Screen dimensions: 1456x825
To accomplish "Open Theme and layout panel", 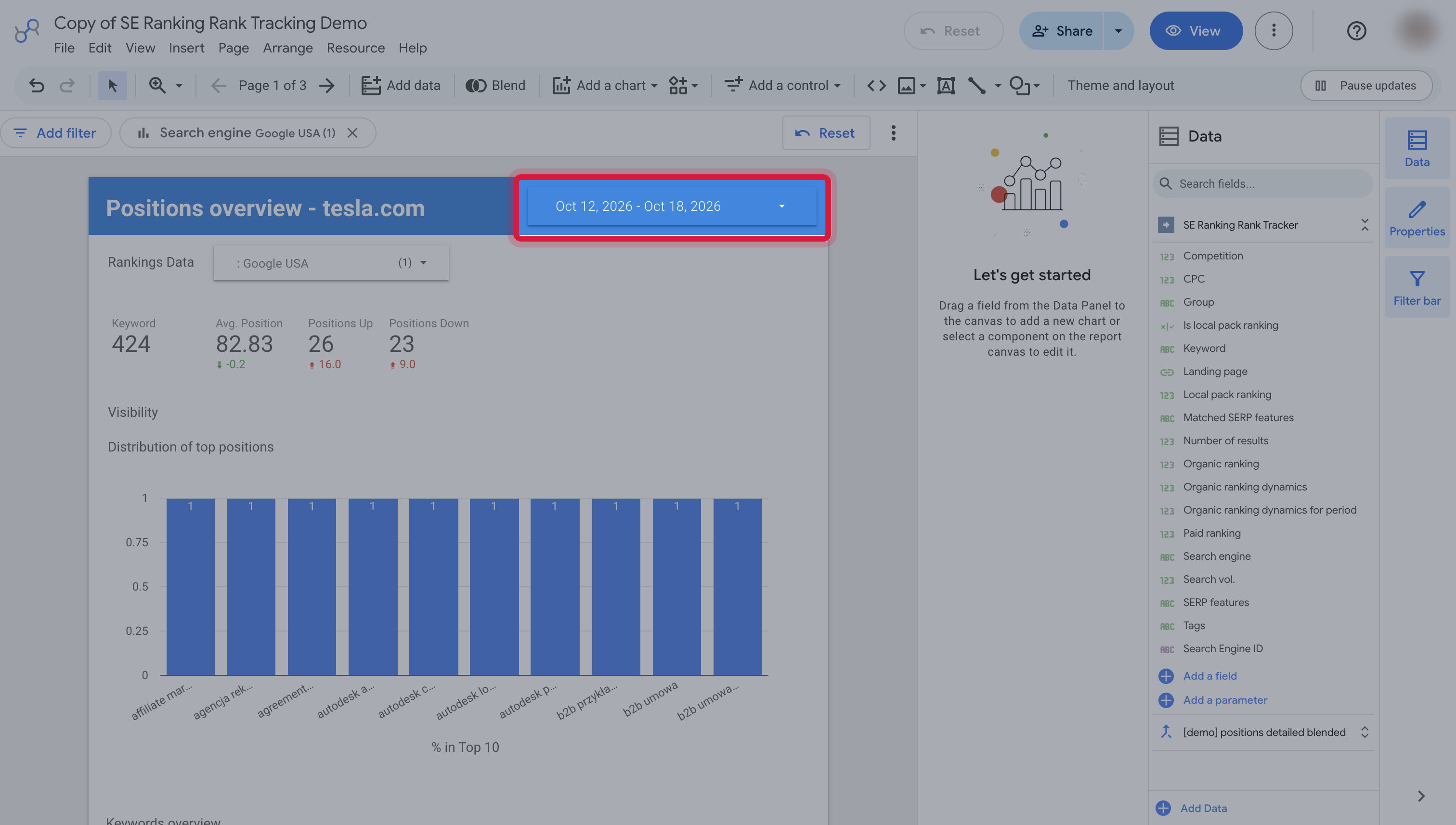I will point(1120,86).
